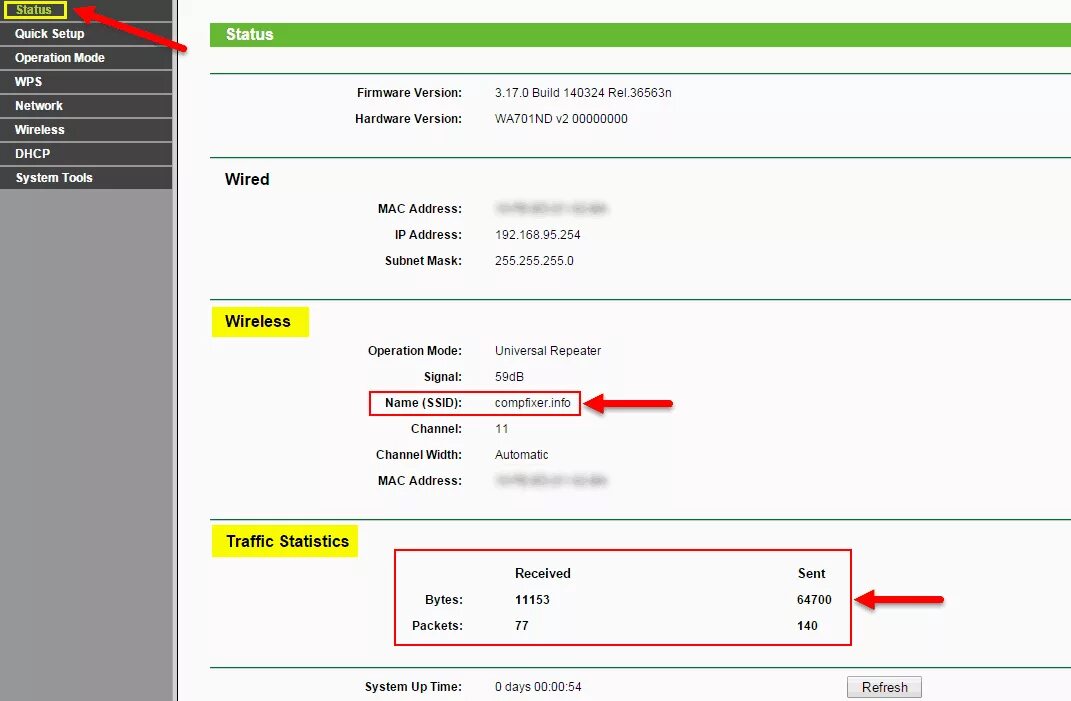Click system up time 0 days 00:00:54
Image resolution: width=1071 pixels, height=701 pixels.
(538, 687)
